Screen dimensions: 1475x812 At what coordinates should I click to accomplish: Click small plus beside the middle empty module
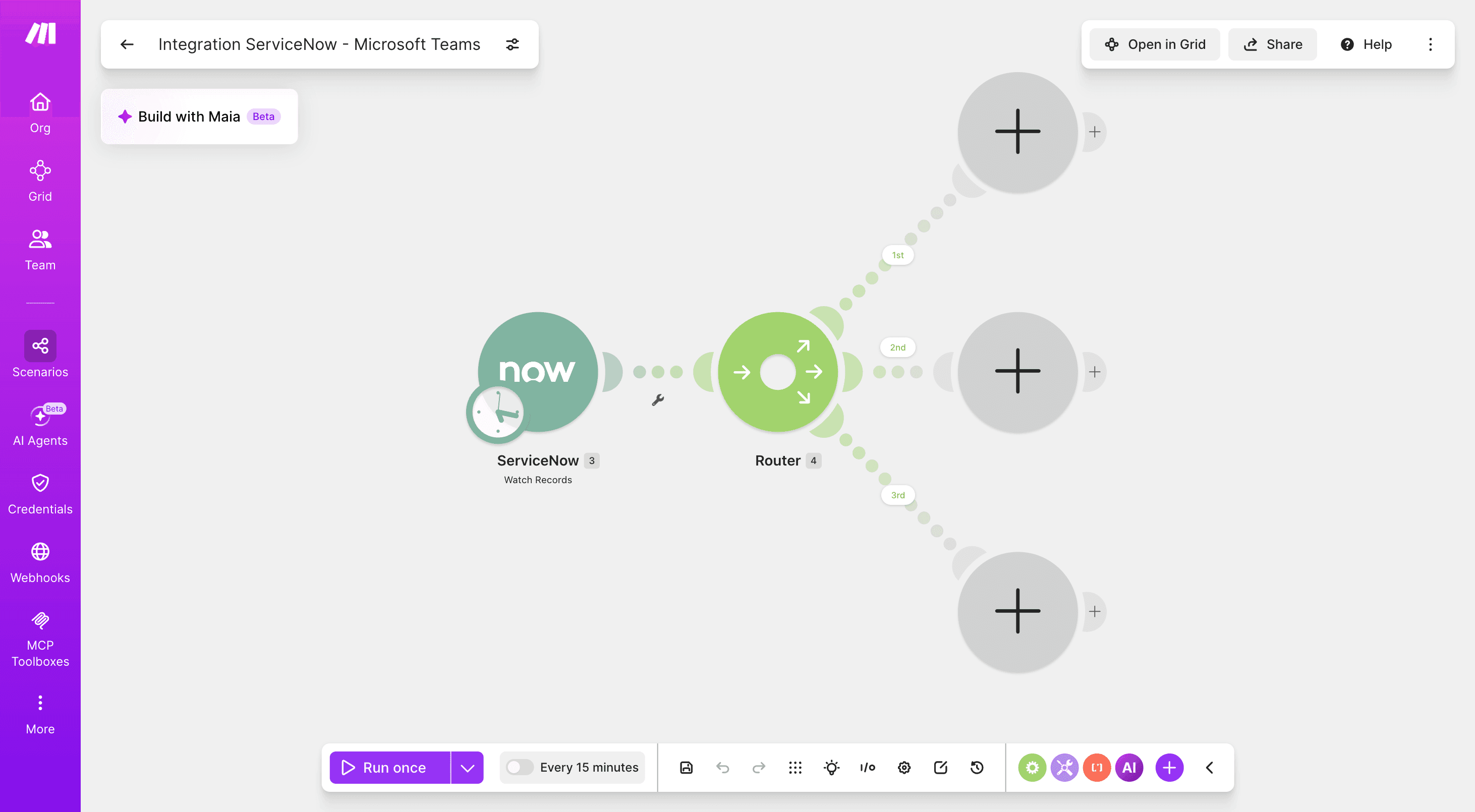pyautogui.click(x=1094, y=372)
